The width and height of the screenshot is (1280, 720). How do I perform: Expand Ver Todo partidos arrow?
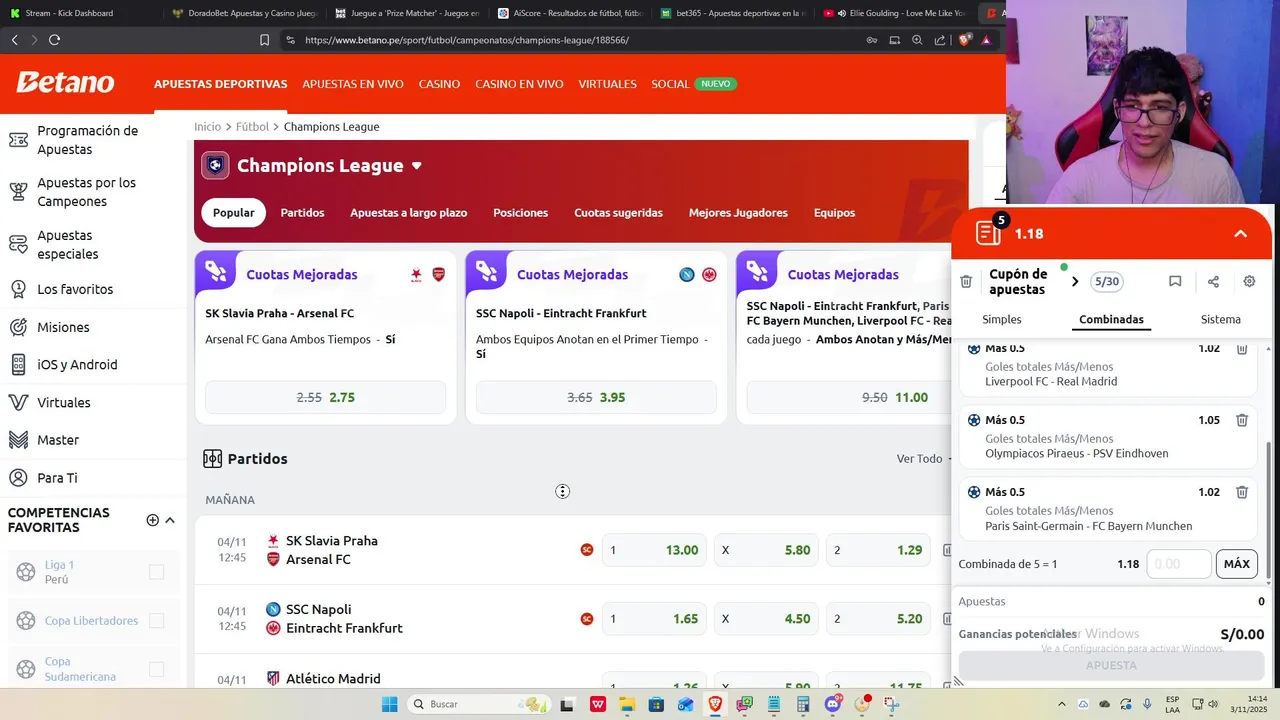(949, 459)
